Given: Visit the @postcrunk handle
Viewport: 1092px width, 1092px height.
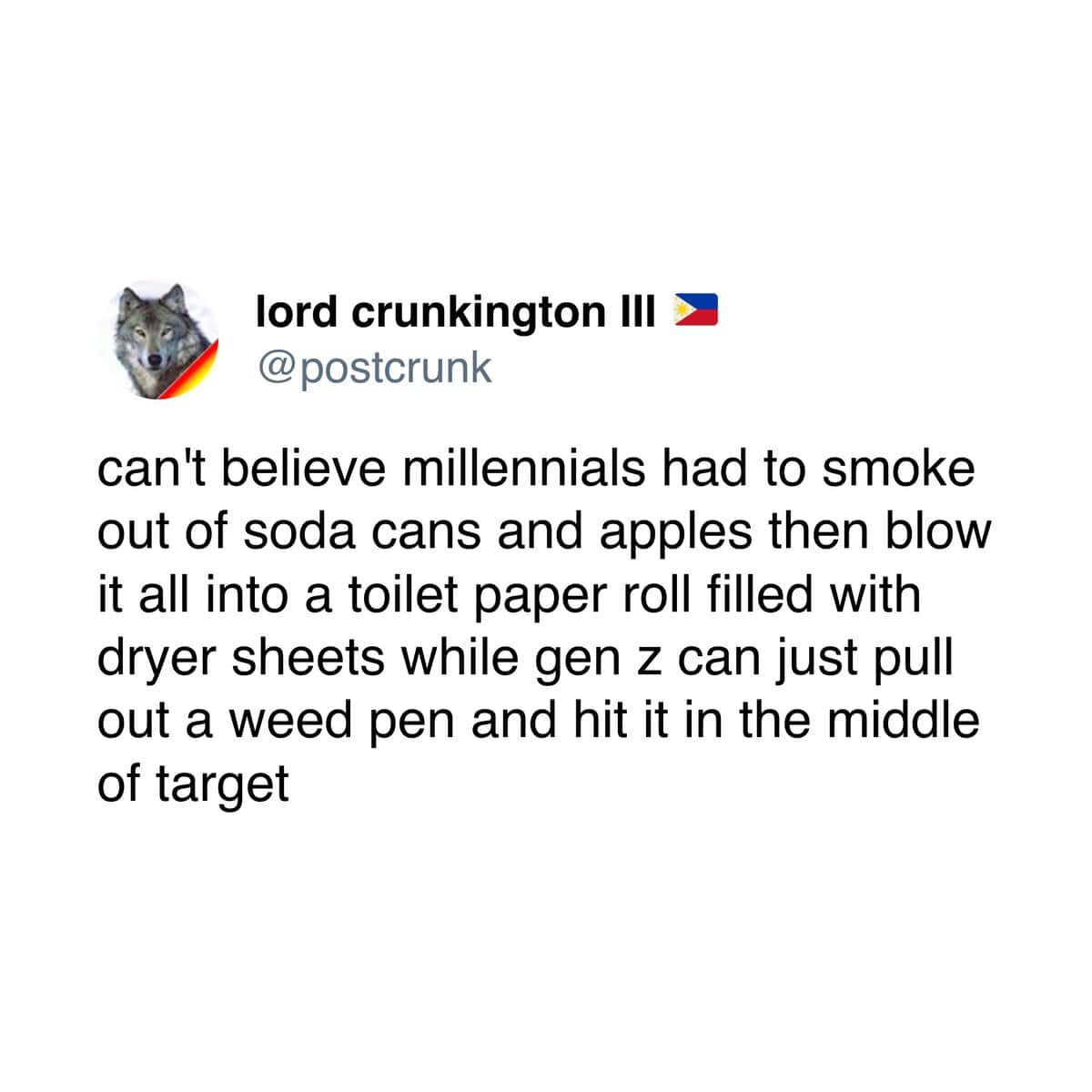Looking at the screenshot, I should 373,368.
